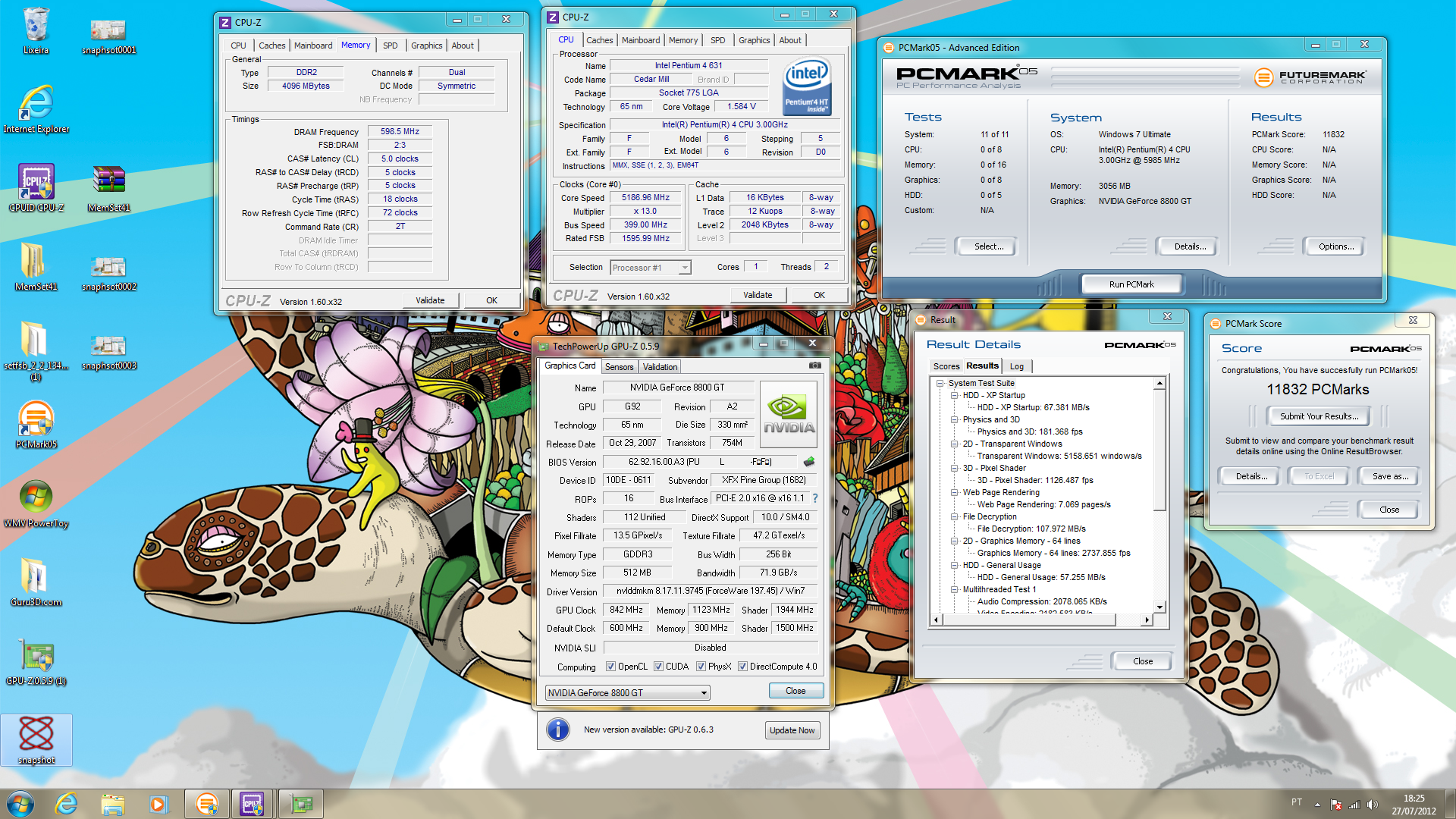Show hidden tray icons arrow
The image size is (1456, 819).
coord(1317,805)
